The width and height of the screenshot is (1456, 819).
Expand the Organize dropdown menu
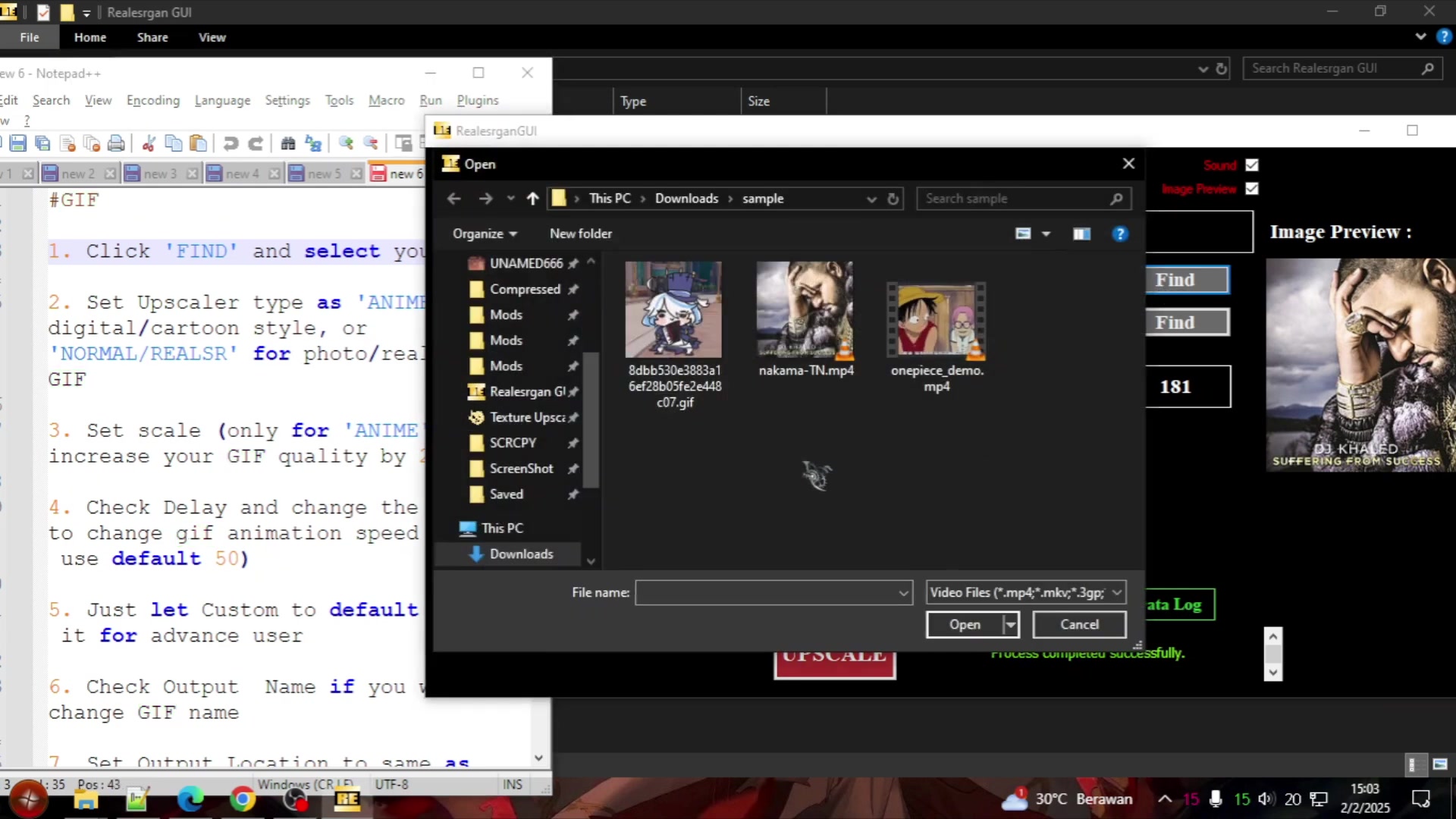pyautogui.click(x=485, y=234)
